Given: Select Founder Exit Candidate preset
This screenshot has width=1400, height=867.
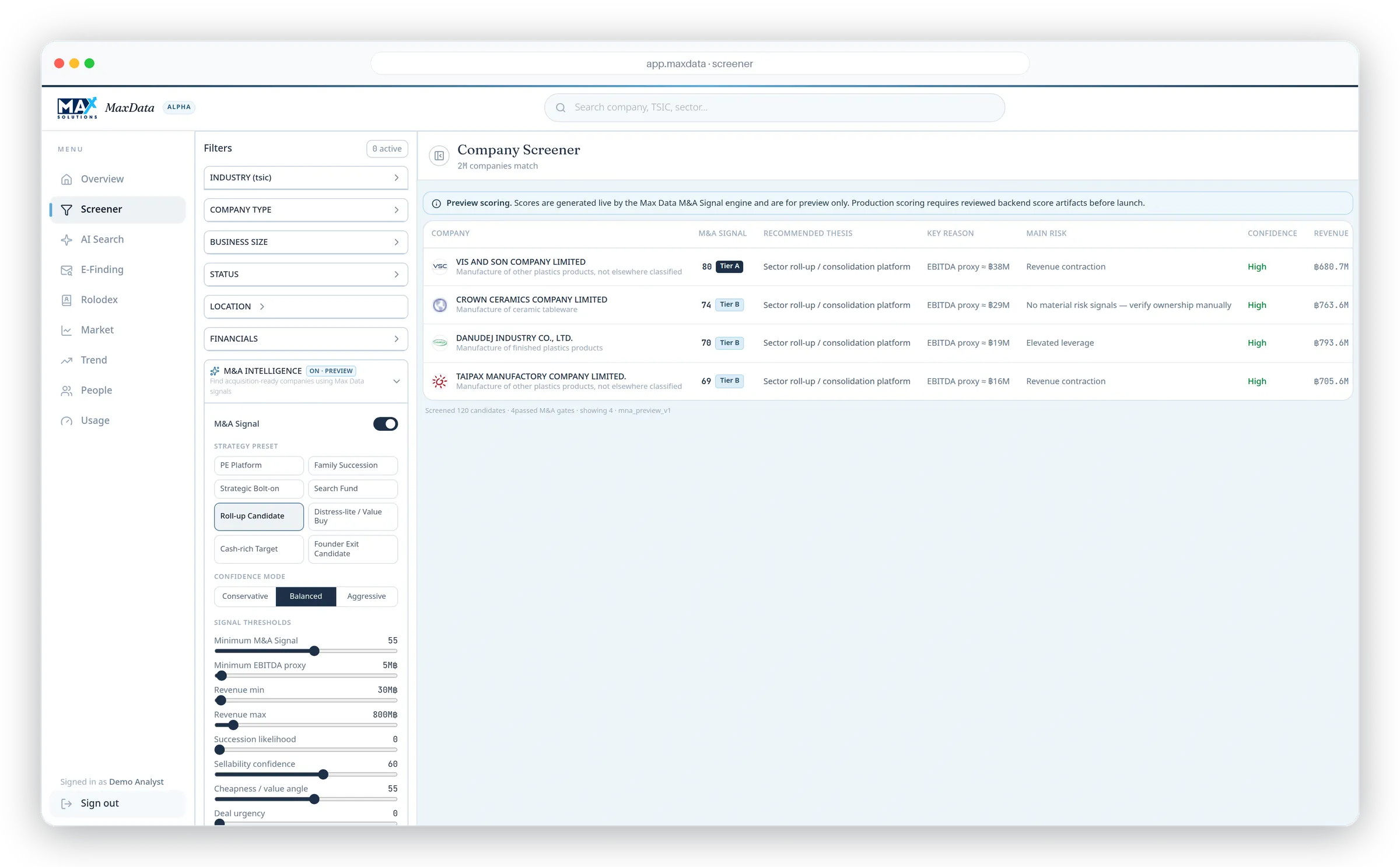Looking at the screenshot, I should click(x=353, y=549).
